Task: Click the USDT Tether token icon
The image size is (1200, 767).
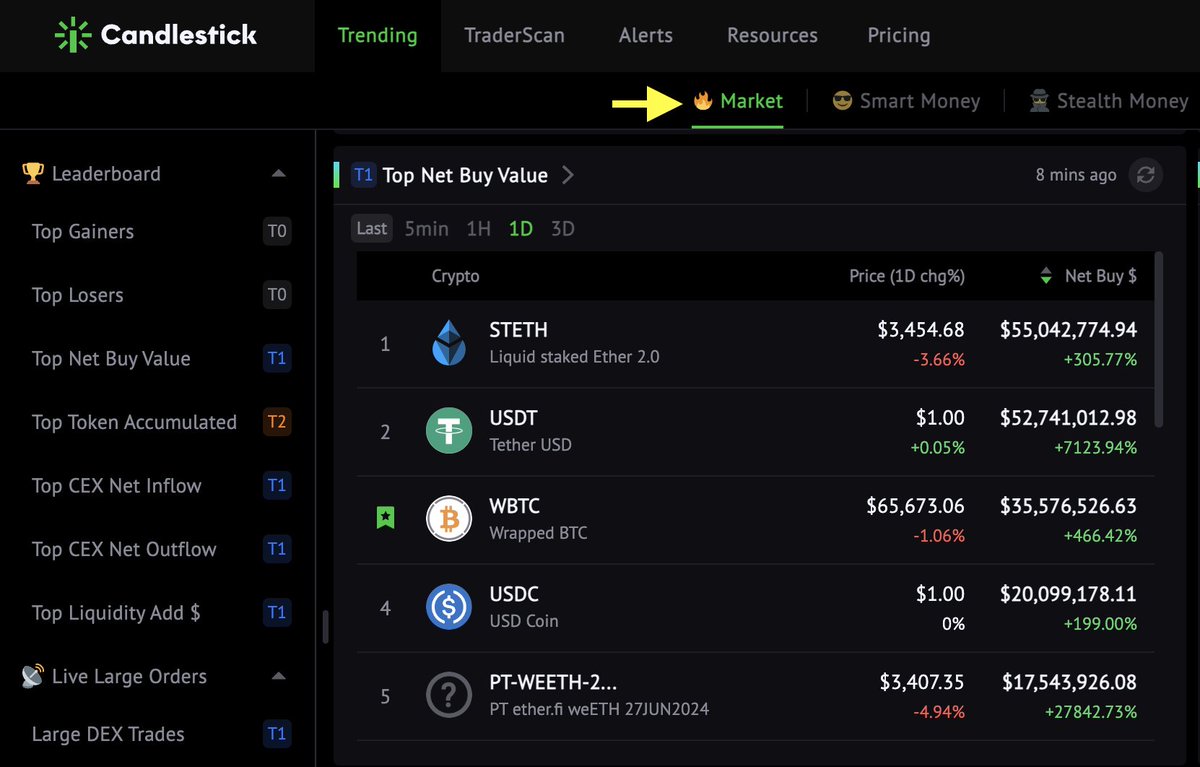Action: (449, 431)
